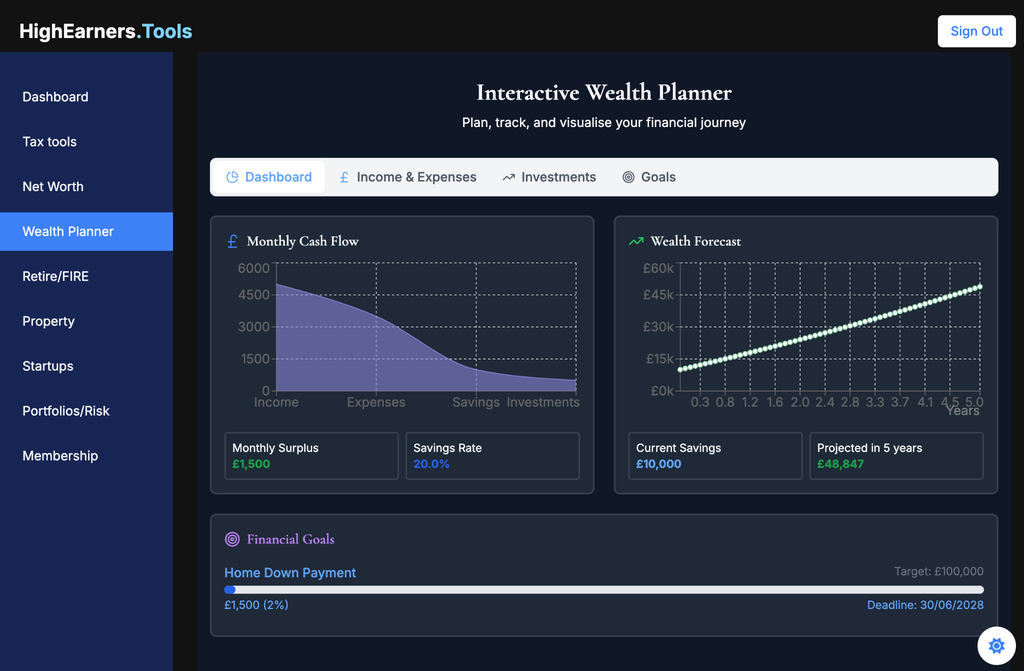This screenshot has width=1024, height=671.
Task: Open the Home Down Payment goal
Action: (x=290, y=572)
